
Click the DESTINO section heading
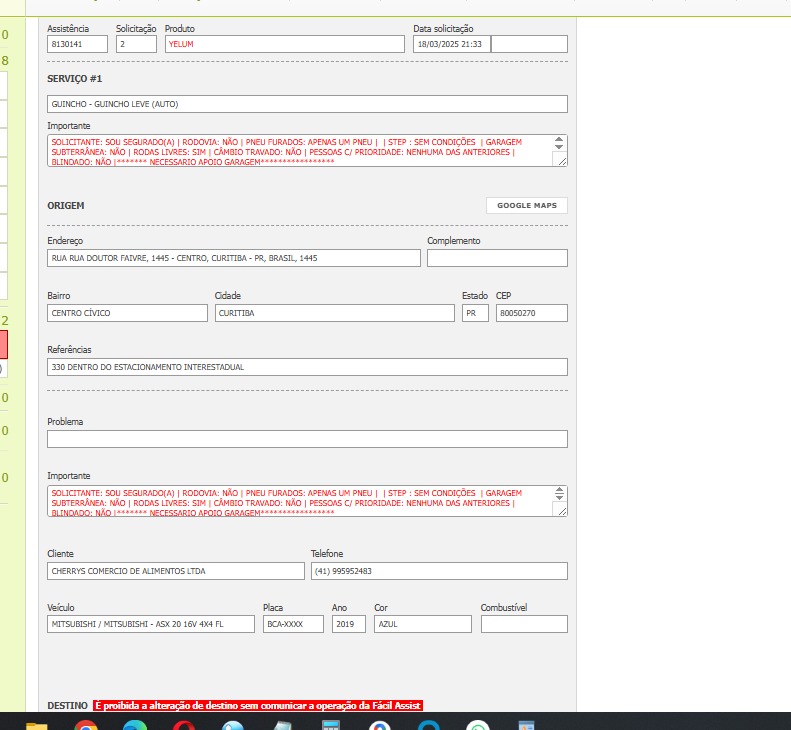click(x=68, y=706)
